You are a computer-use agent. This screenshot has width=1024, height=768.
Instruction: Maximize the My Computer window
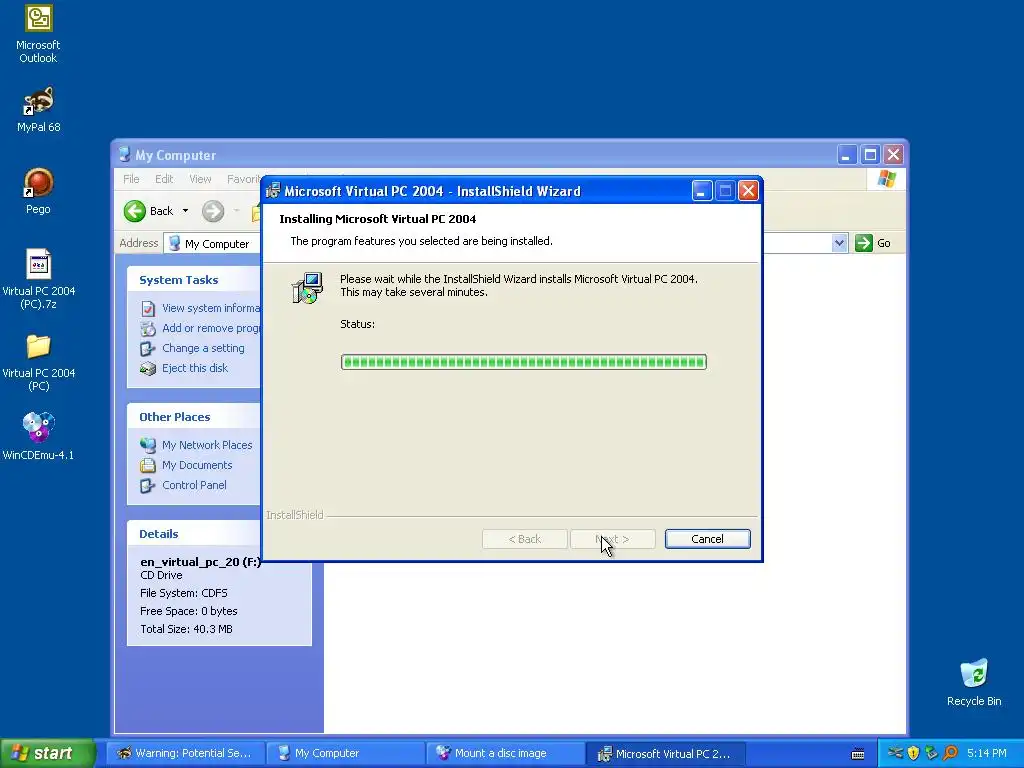point(870,155)
